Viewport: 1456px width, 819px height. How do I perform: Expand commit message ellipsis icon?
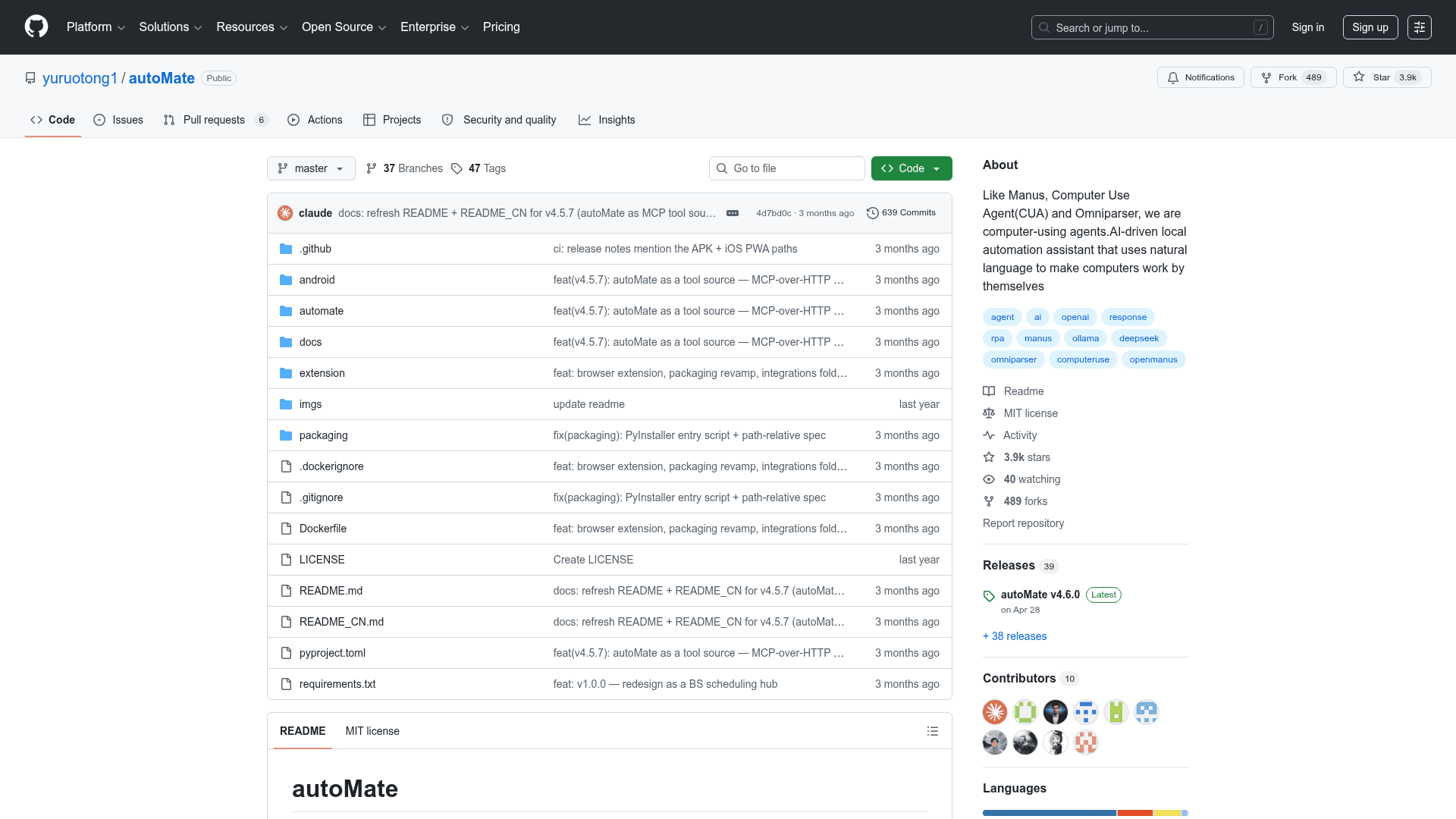tap(733, 213)
